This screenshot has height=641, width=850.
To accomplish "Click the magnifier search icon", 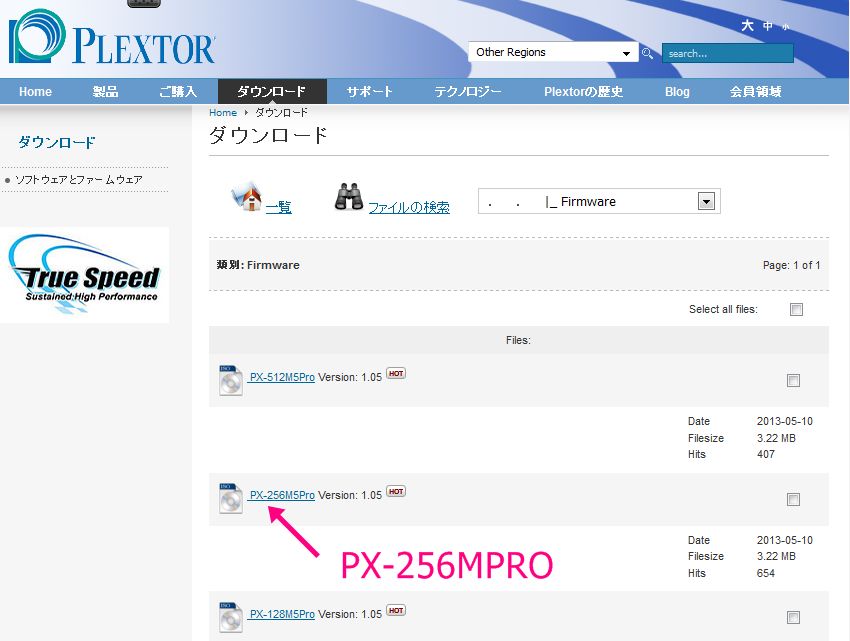I will 647,53.
